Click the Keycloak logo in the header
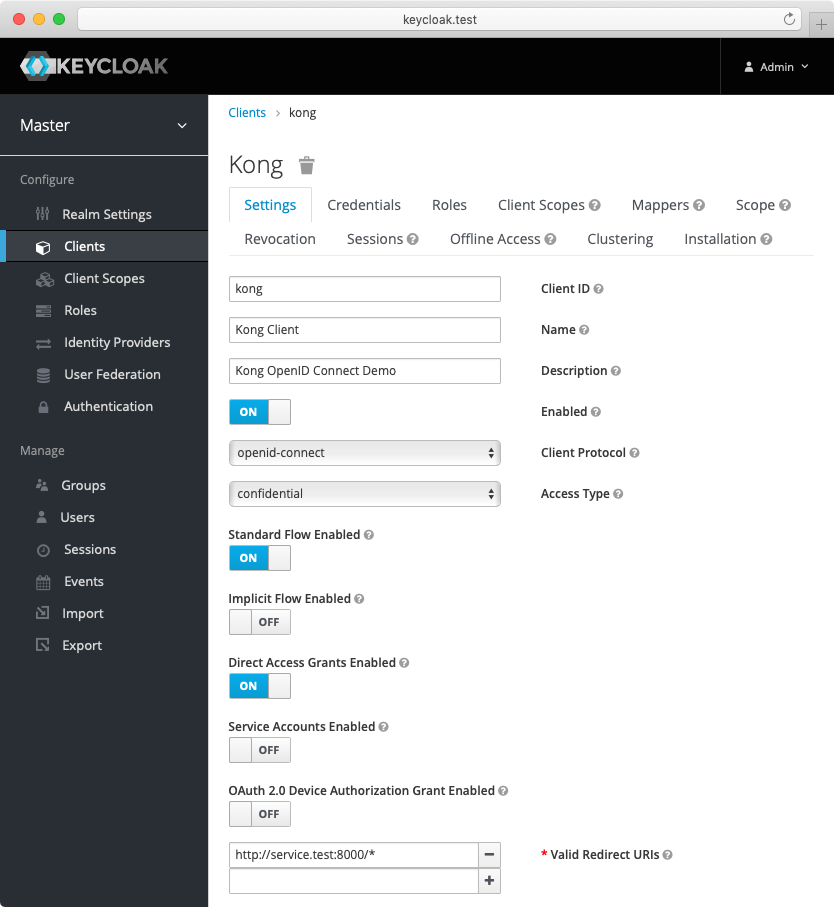The height and width of the screenshot is (907, 834). pyautogui.click(x=94, y=66)
